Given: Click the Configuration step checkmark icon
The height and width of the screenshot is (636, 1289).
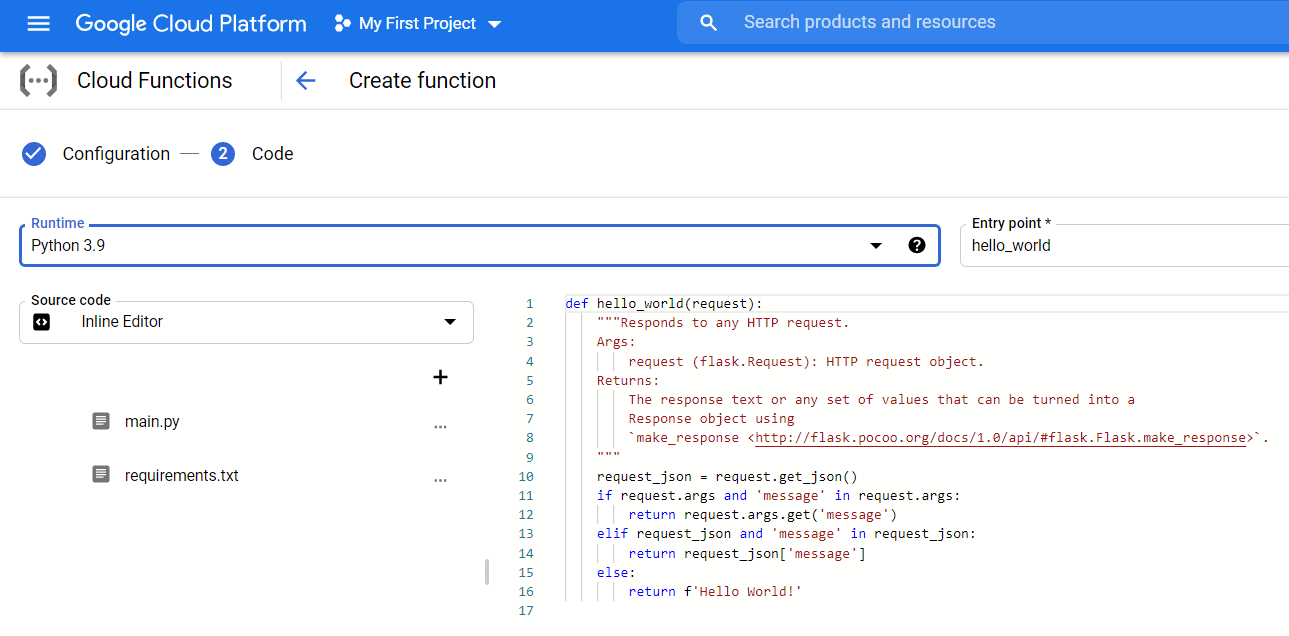Looking at the screenshot, I should tap(34, 154).
